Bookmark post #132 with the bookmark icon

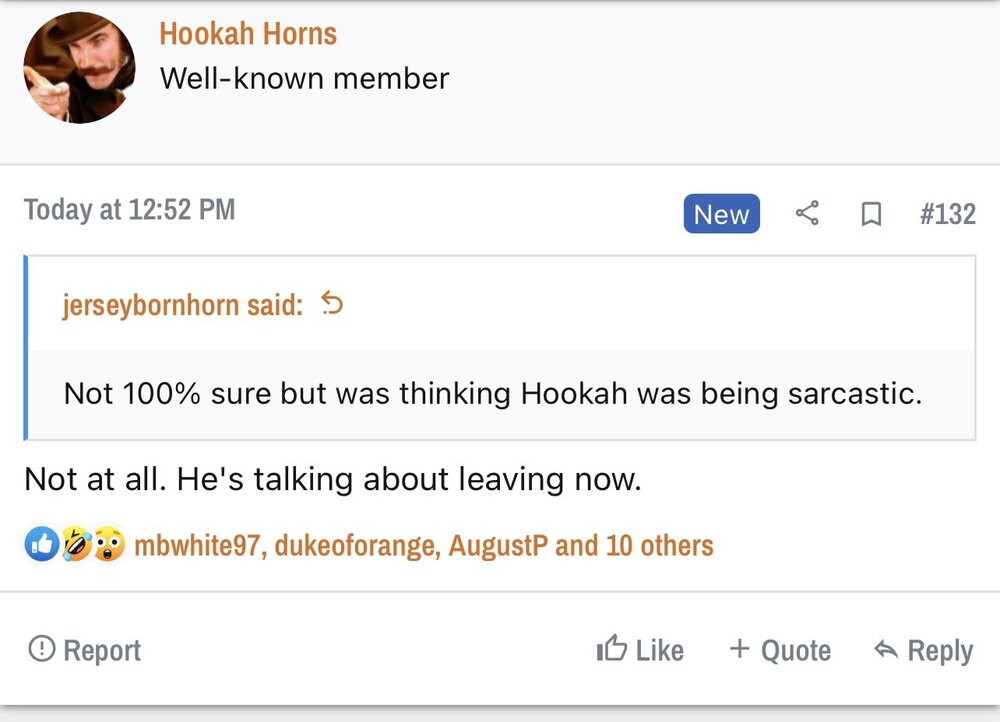(871, 214)
